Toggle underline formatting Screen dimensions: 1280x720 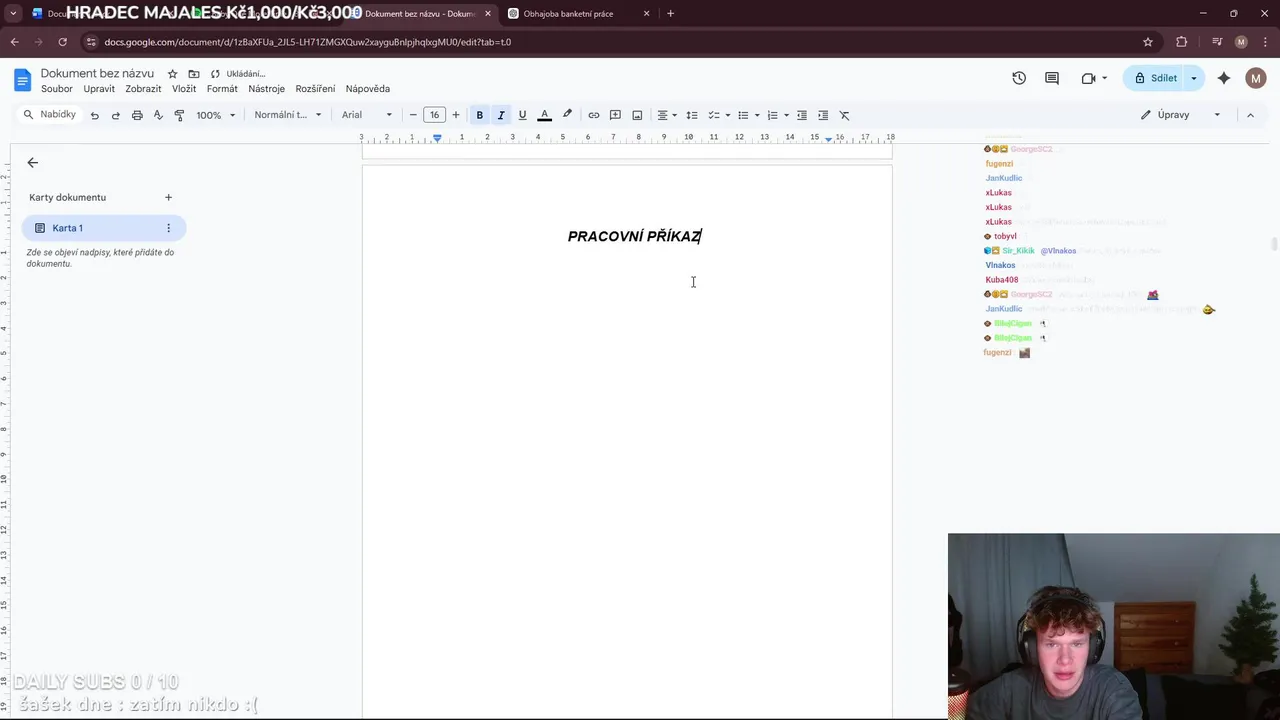[x=522, y=115]
